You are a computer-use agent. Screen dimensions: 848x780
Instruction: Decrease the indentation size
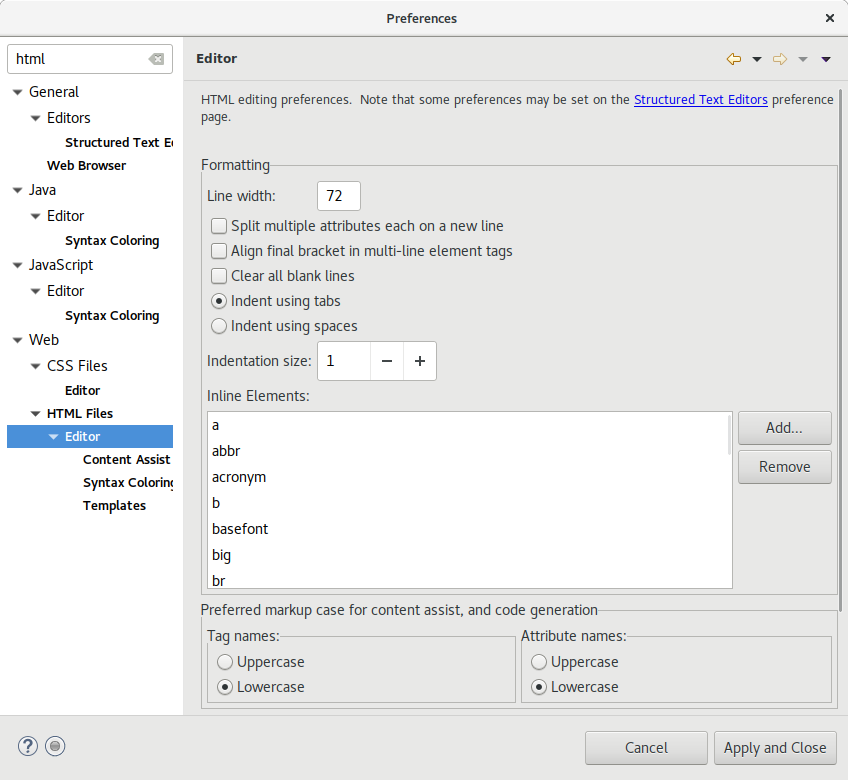(387, 361)
